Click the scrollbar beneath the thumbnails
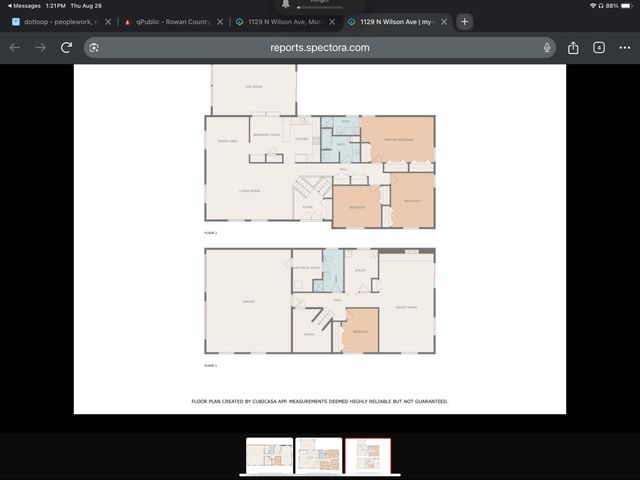Viewport: 640px width, 480px height. [x=319, y=474]
